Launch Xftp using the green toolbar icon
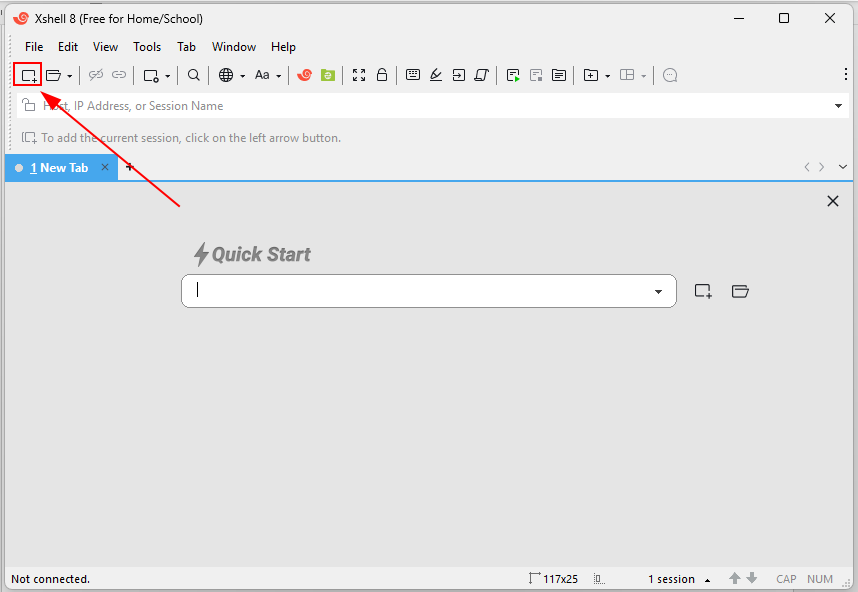 328,75
